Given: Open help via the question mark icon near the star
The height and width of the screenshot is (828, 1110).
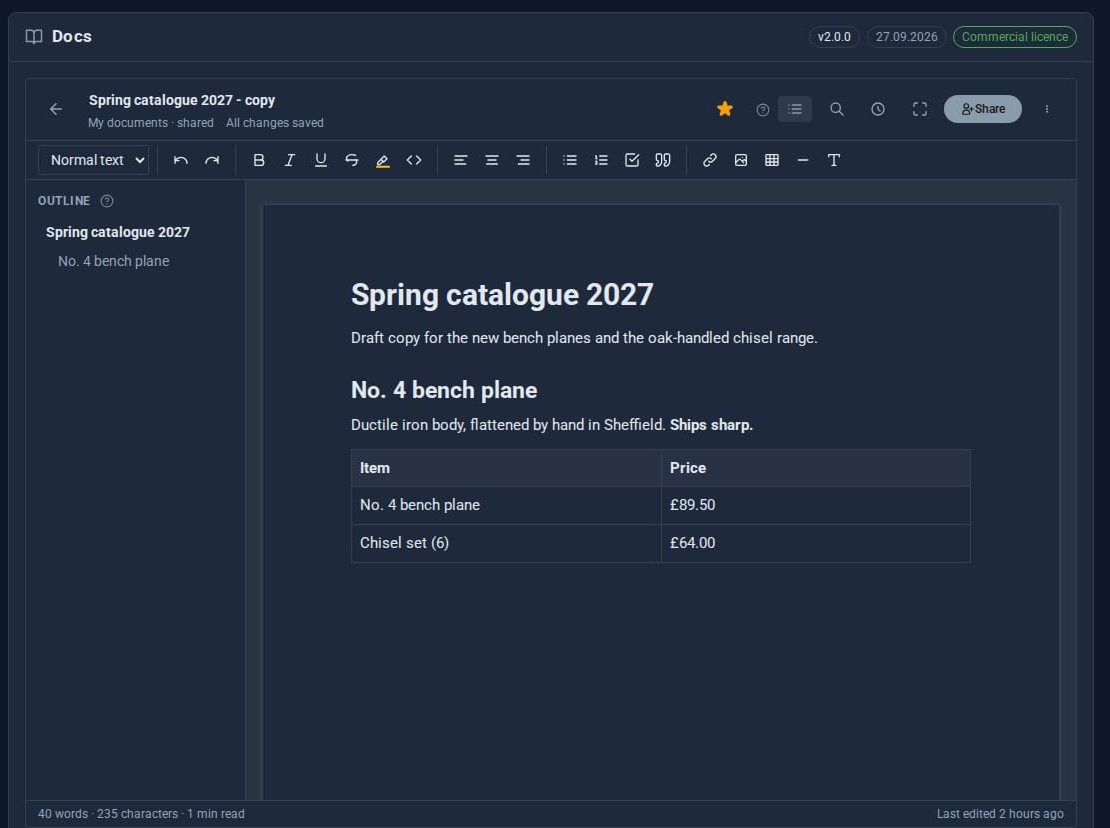Looking at the screenshot, I should click(762, 110).
